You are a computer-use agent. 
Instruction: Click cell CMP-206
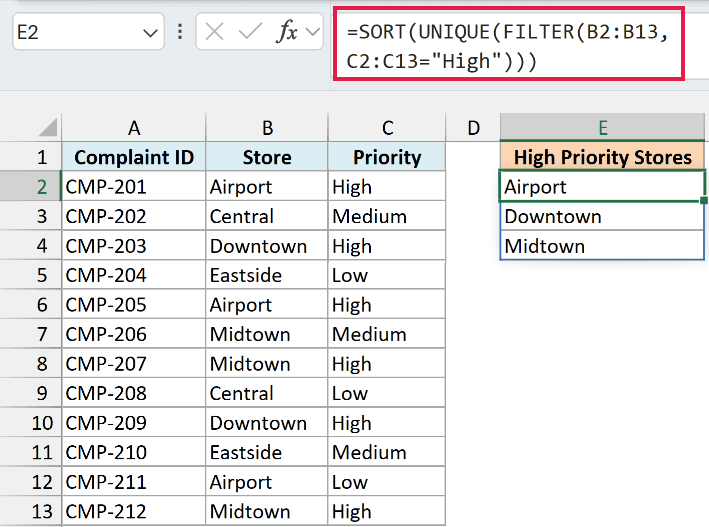point(134,334)
